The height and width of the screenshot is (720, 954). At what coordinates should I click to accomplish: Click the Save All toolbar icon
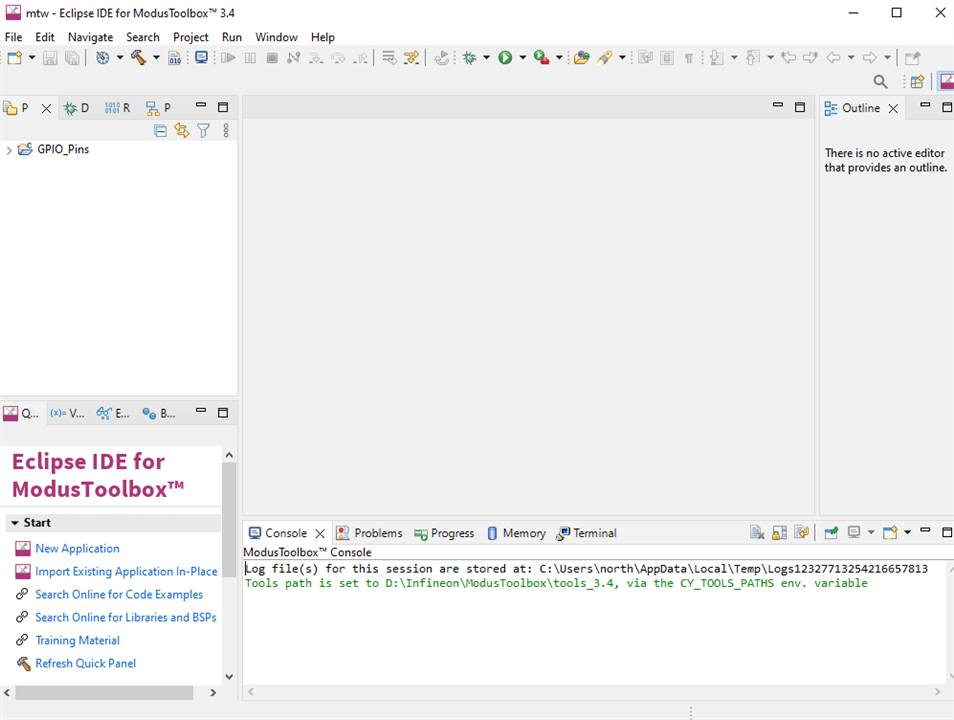point(72,58)
